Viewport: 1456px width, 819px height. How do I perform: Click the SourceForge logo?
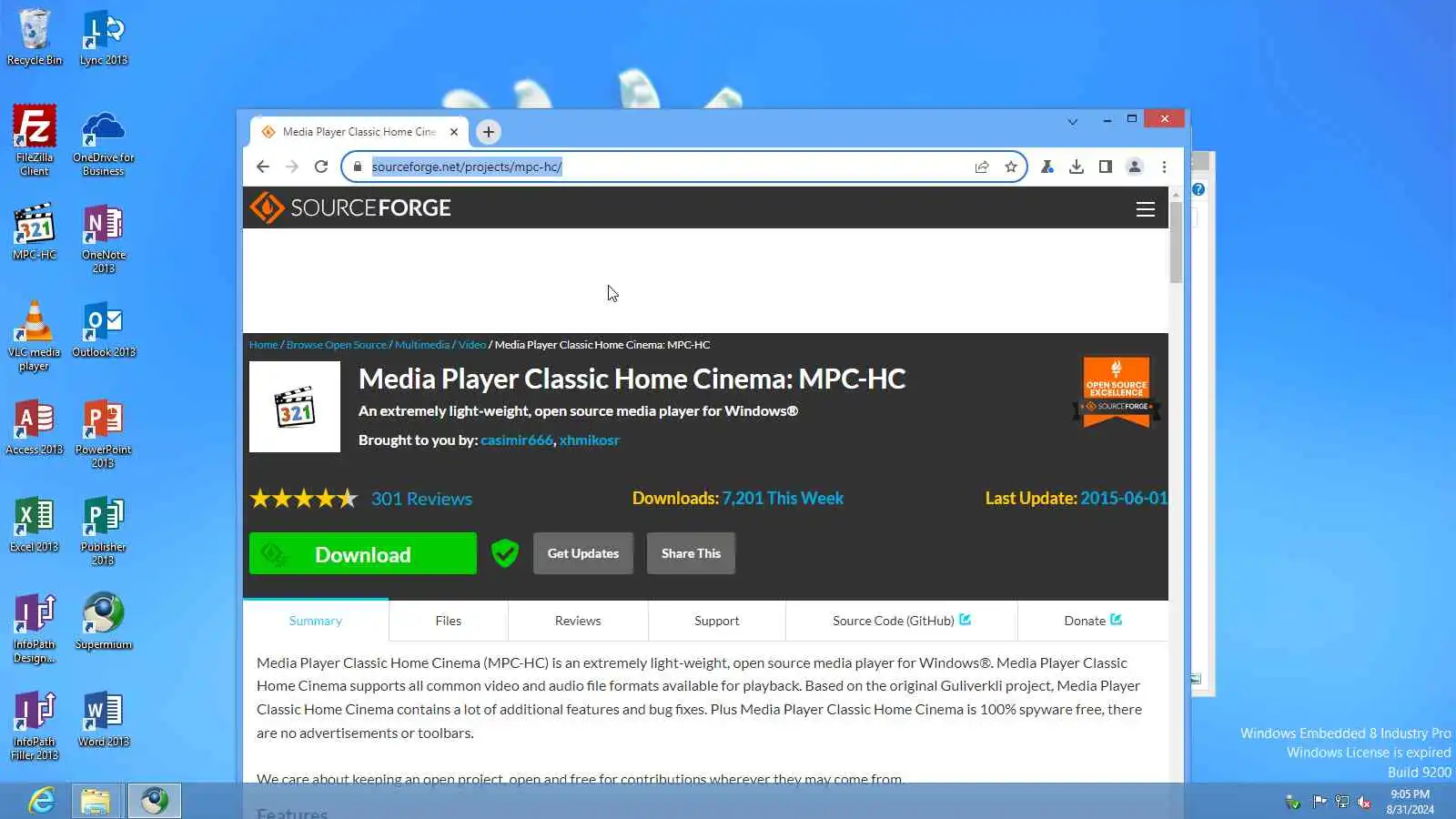click(350, 207)
